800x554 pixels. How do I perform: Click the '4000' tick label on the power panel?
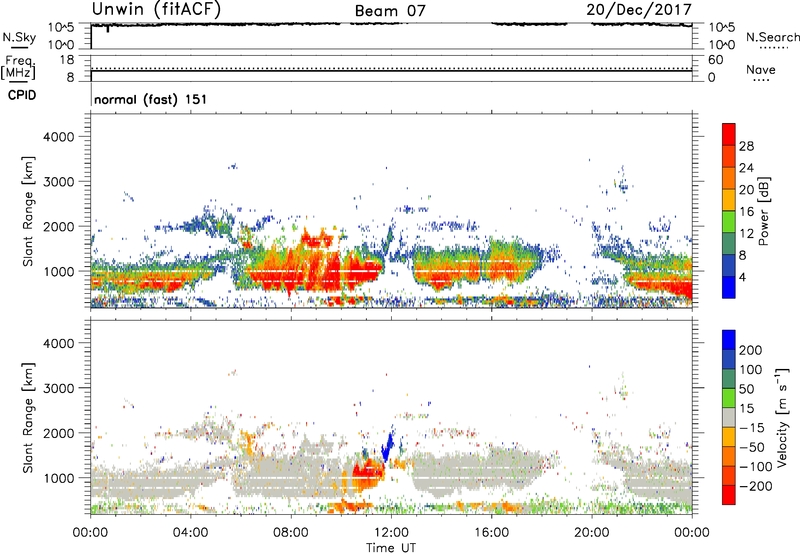(59, 137)
